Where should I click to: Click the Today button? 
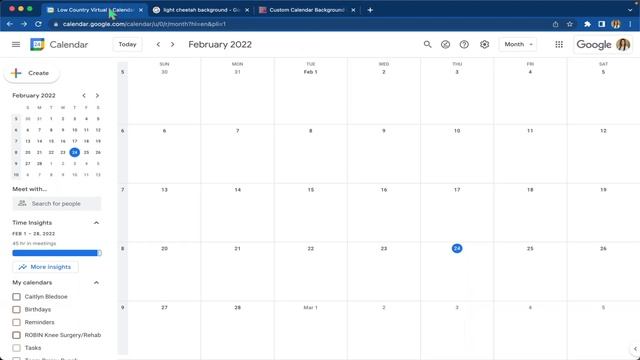click(x=127, y=44)
